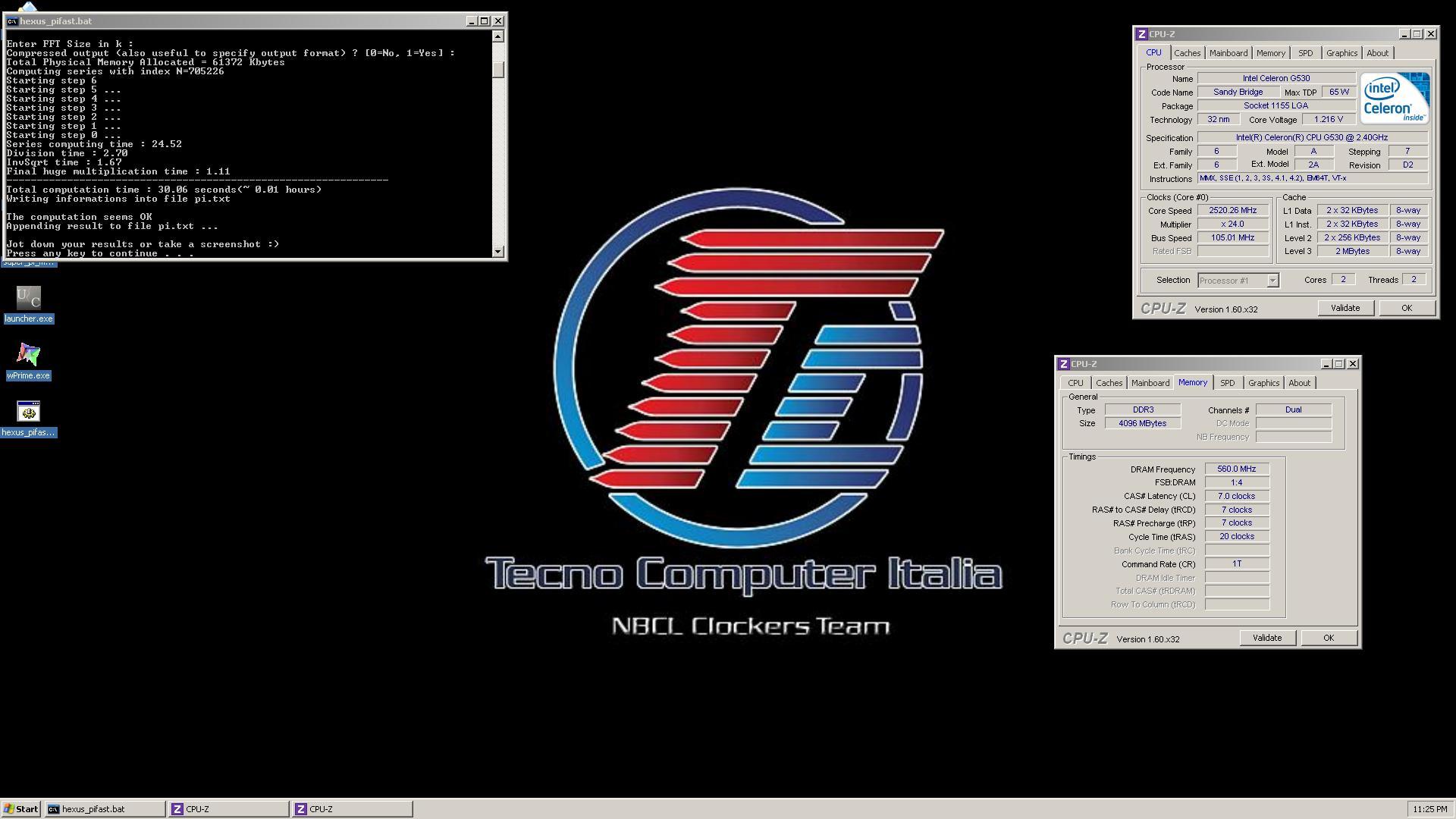The width and height of the screenshot is (1456, 819).
Task: Click the CAS# Latency value 7.0 clocks
Action: 1237,496
